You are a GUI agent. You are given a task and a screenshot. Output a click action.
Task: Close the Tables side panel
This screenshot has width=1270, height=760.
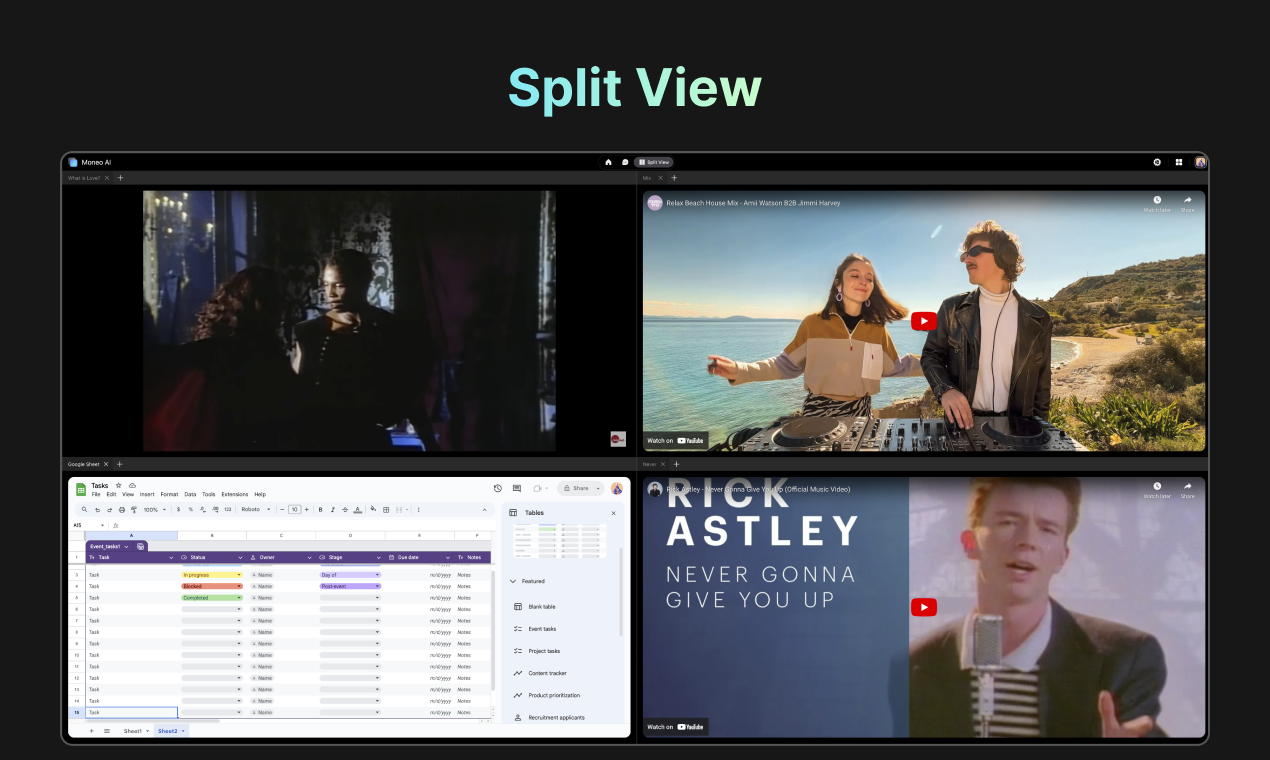613,513
